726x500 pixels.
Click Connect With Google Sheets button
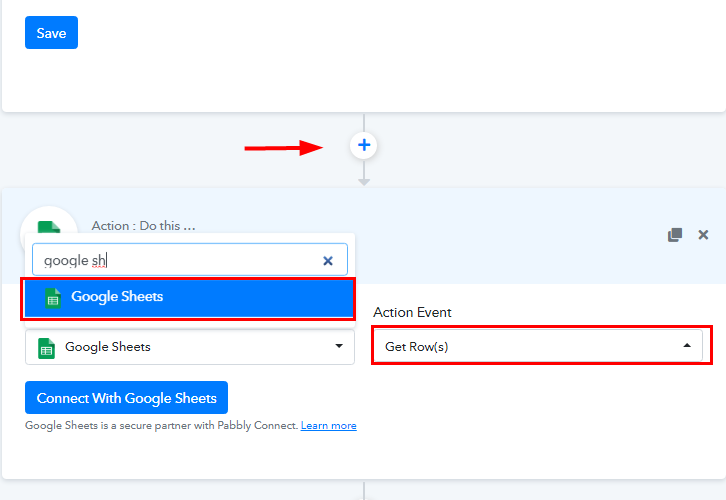coord(126,398)
